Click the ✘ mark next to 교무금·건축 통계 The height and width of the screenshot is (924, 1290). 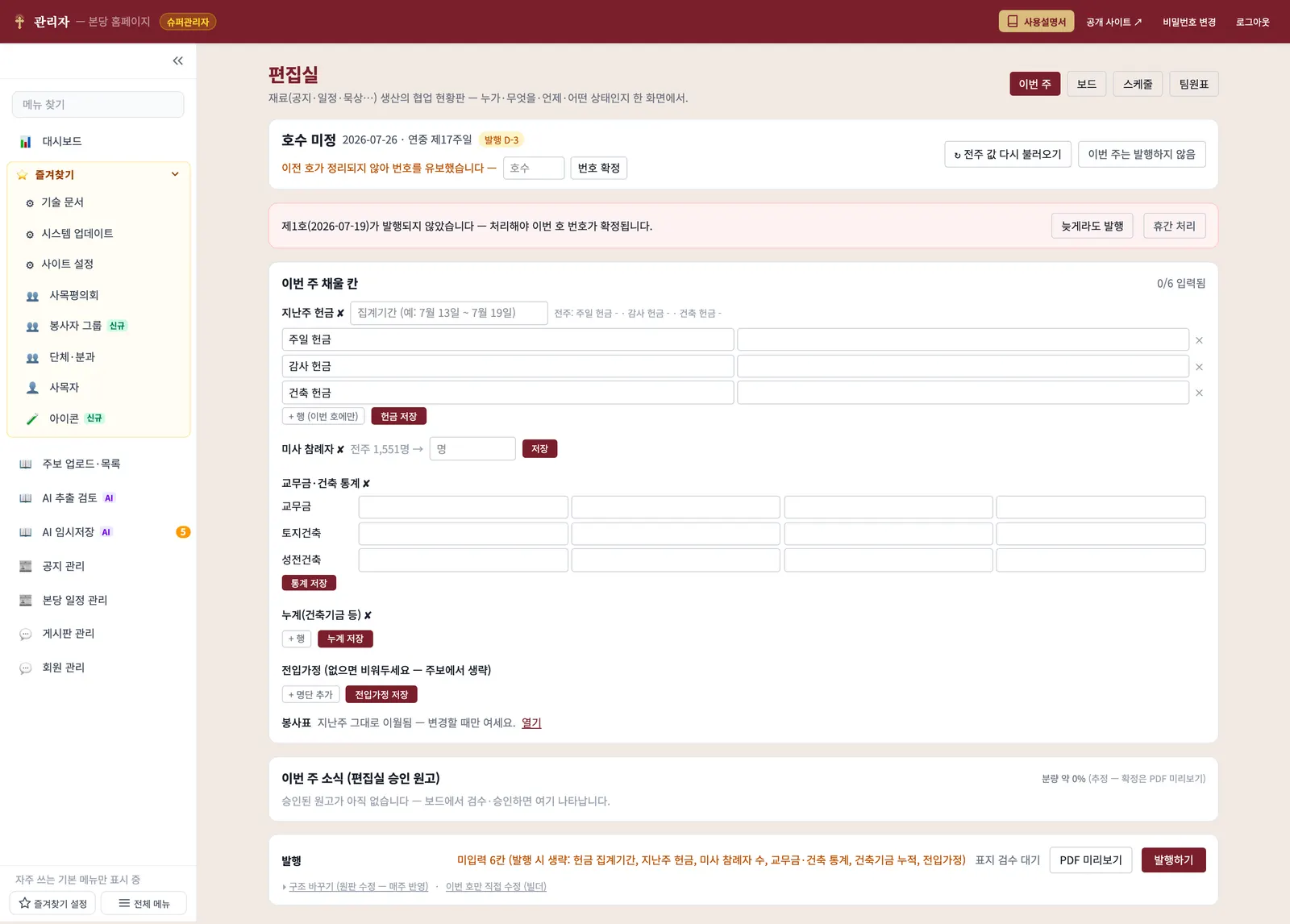click(x=366, y=484)
